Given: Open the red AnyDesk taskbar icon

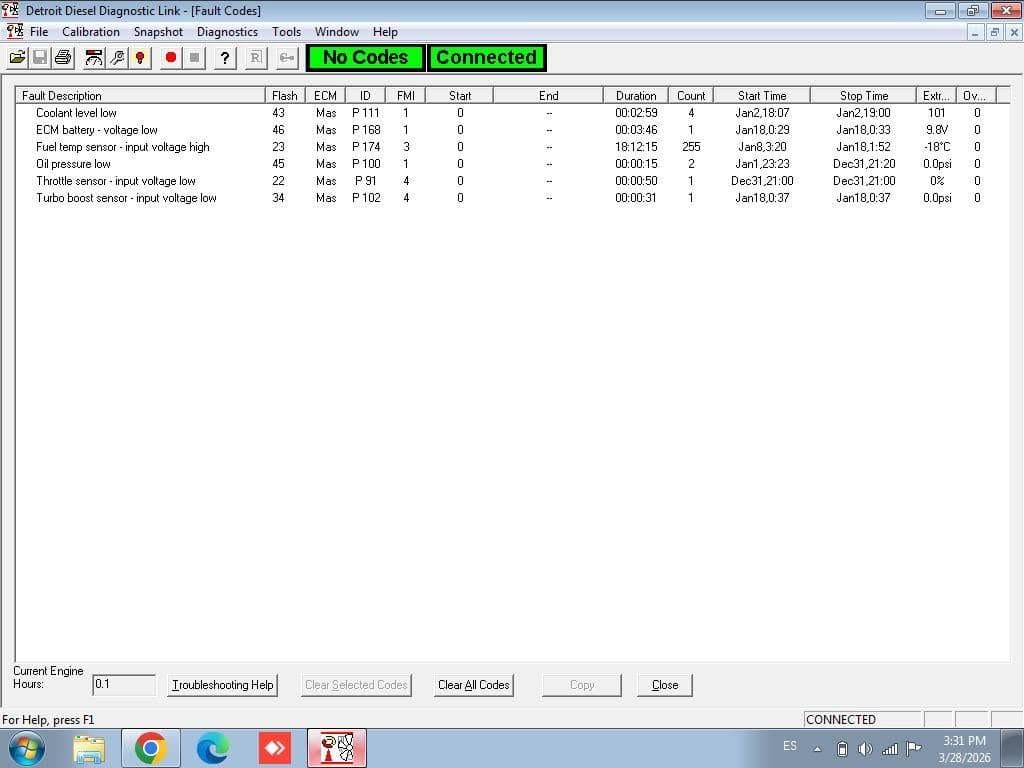Looking at the screenshot, I should pos(275,748).
